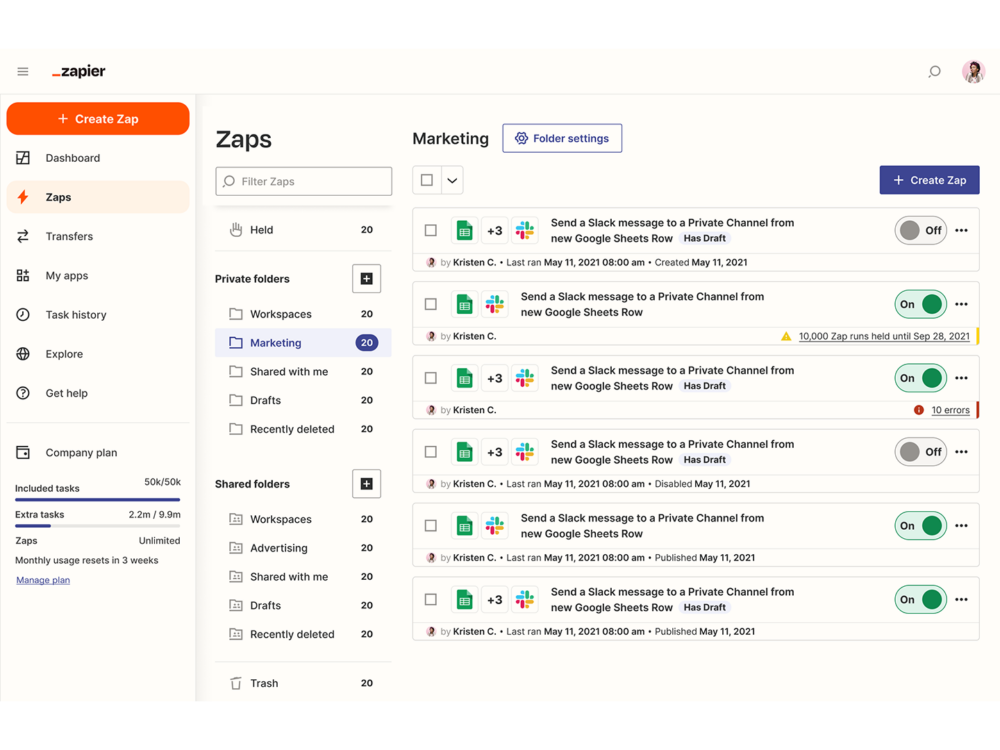Screen dimensions: 1000x750
Task: Open the hamburger menu icon
Action: point(23,72)
